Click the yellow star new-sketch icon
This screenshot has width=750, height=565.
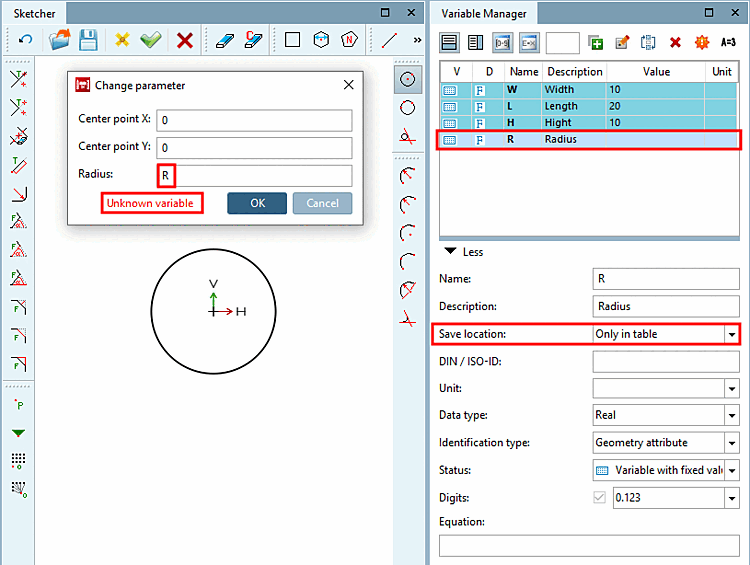point(122,40)
